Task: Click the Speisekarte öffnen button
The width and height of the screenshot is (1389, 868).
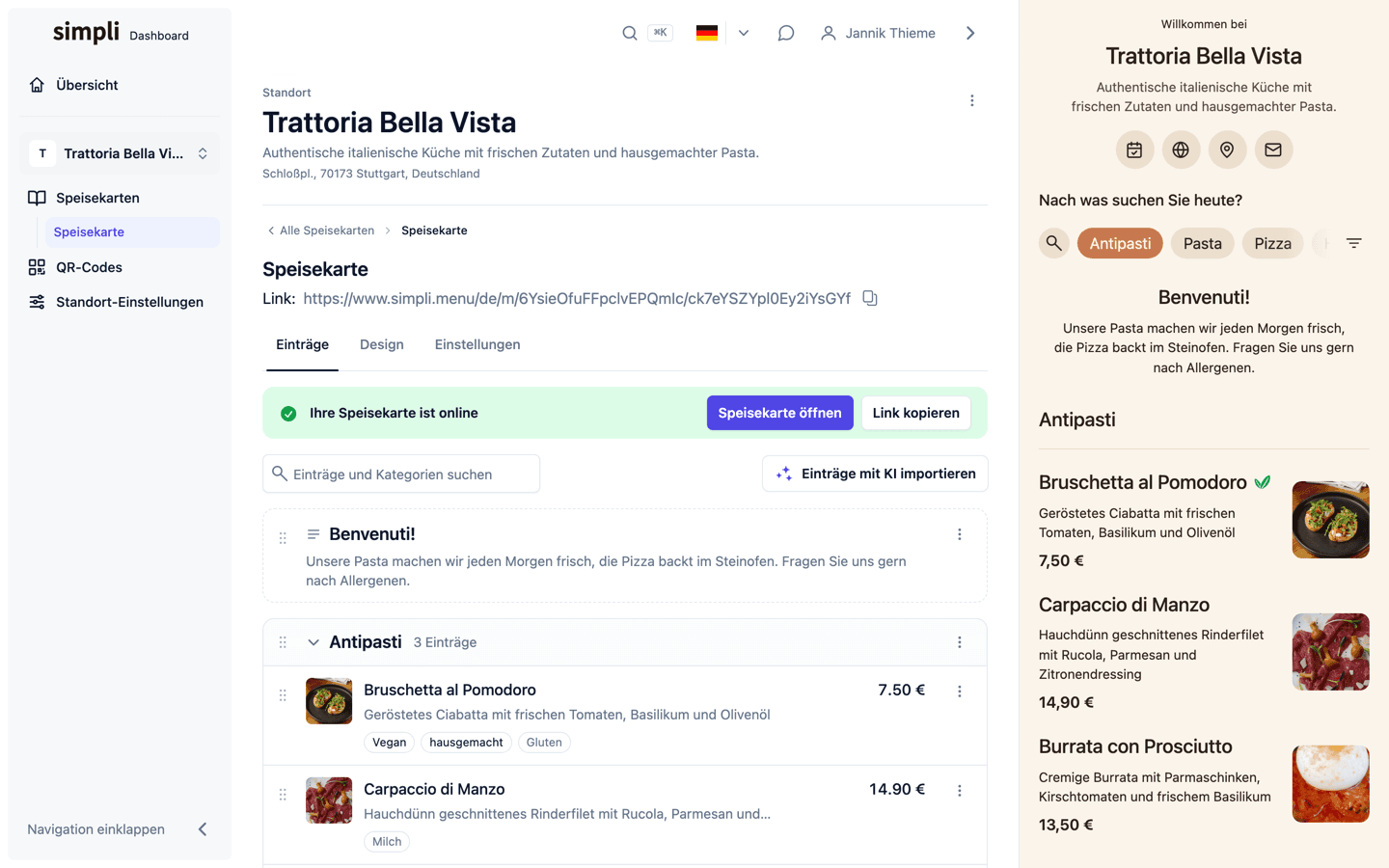Action: (x=779, y=413)
